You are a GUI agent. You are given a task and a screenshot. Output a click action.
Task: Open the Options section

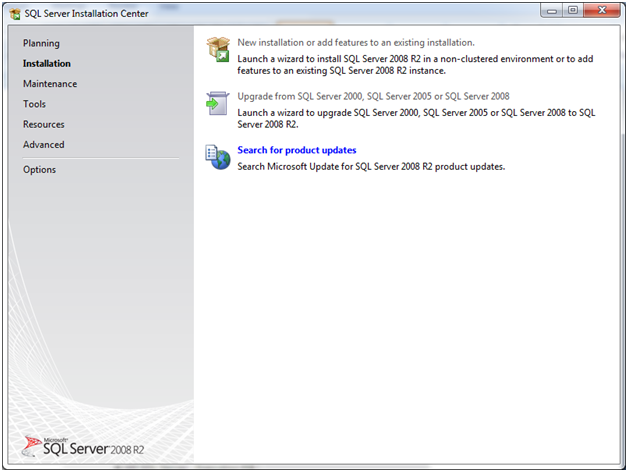[39, 169]
